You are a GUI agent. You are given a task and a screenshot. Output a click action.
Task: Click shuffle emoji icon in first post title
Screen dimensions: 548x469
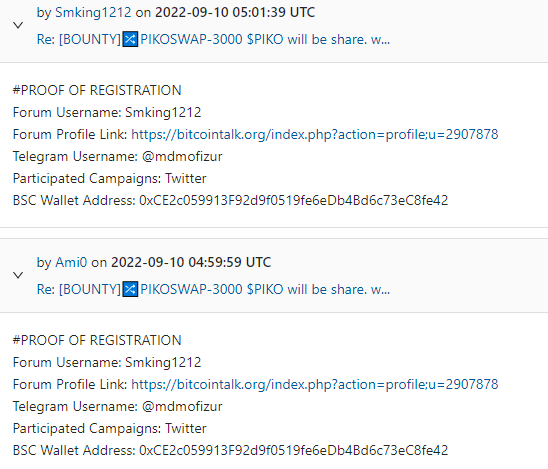tap(130, 39)
